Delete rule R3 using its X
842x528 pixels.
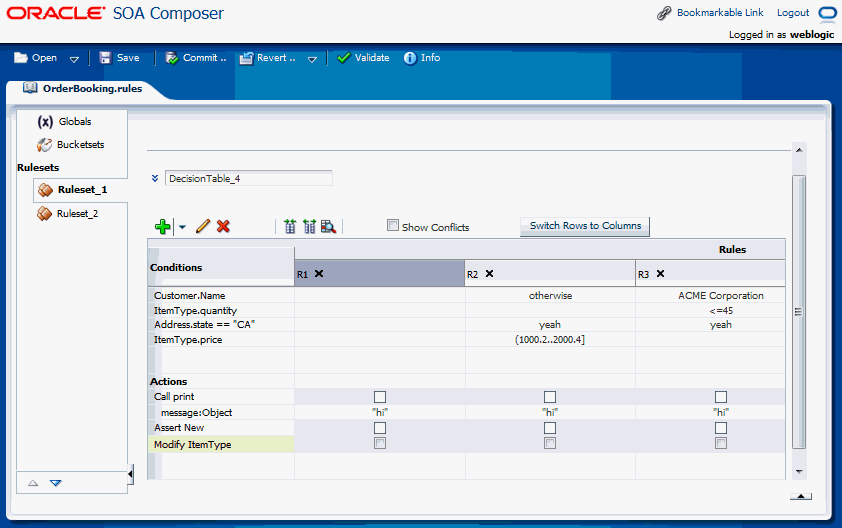click(x=660, y=273)
